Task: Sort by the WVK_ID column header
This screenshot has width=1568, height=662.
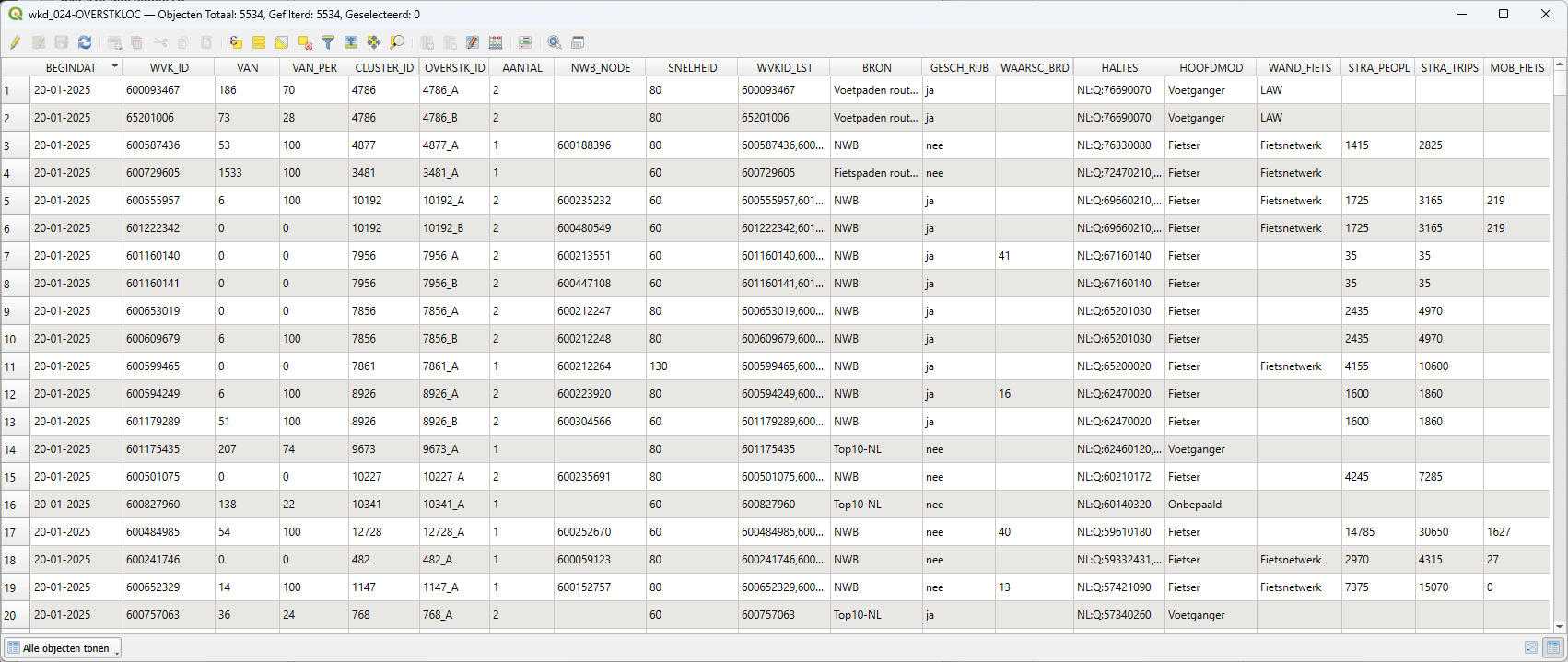Action: [170, 67]
